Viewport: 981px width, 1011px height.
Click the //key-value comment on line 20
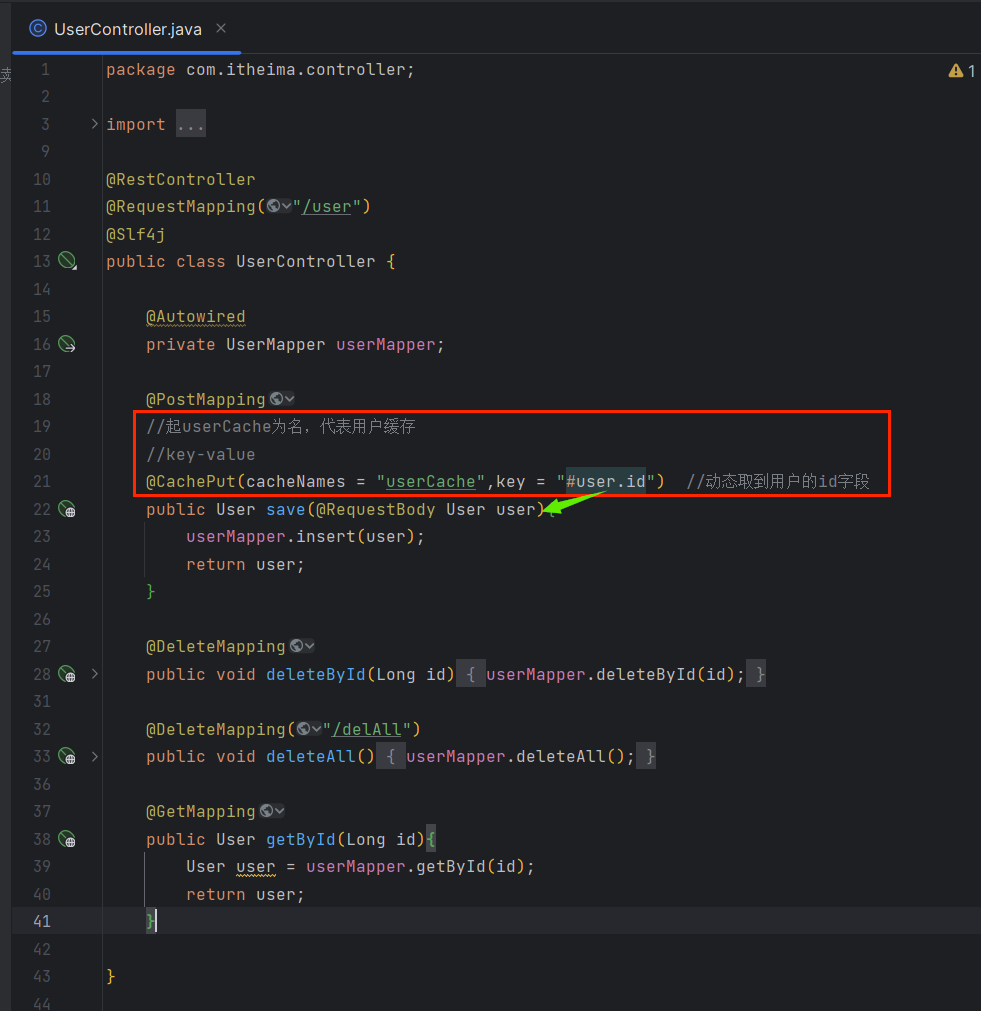201,455
